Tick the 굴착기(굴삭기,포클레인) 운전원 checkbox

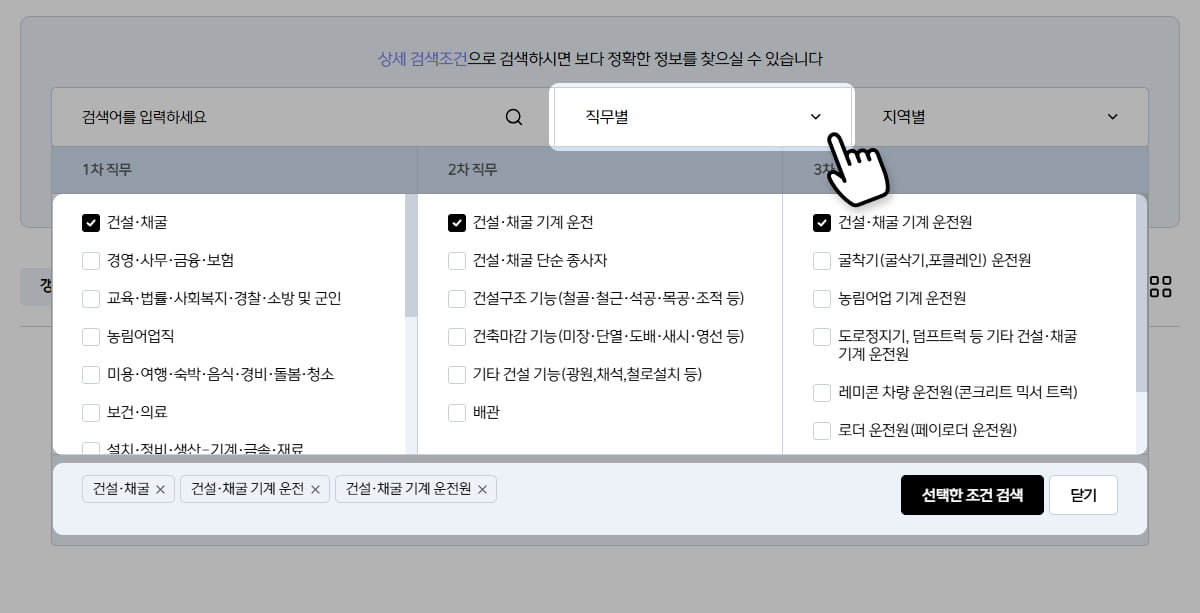coord(822,261)
